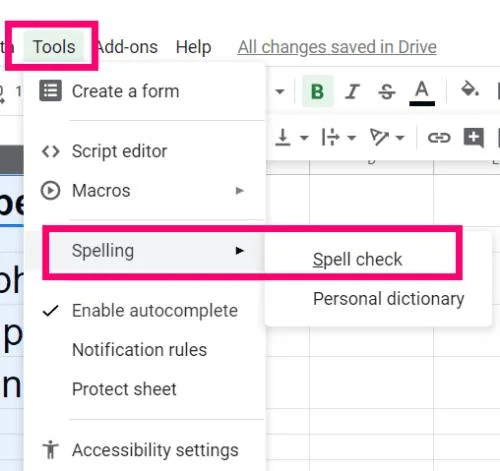The height and width of the screenshot is (471, 500).
Task: Click All changes saved in Drive link
Action: (337, 47)
